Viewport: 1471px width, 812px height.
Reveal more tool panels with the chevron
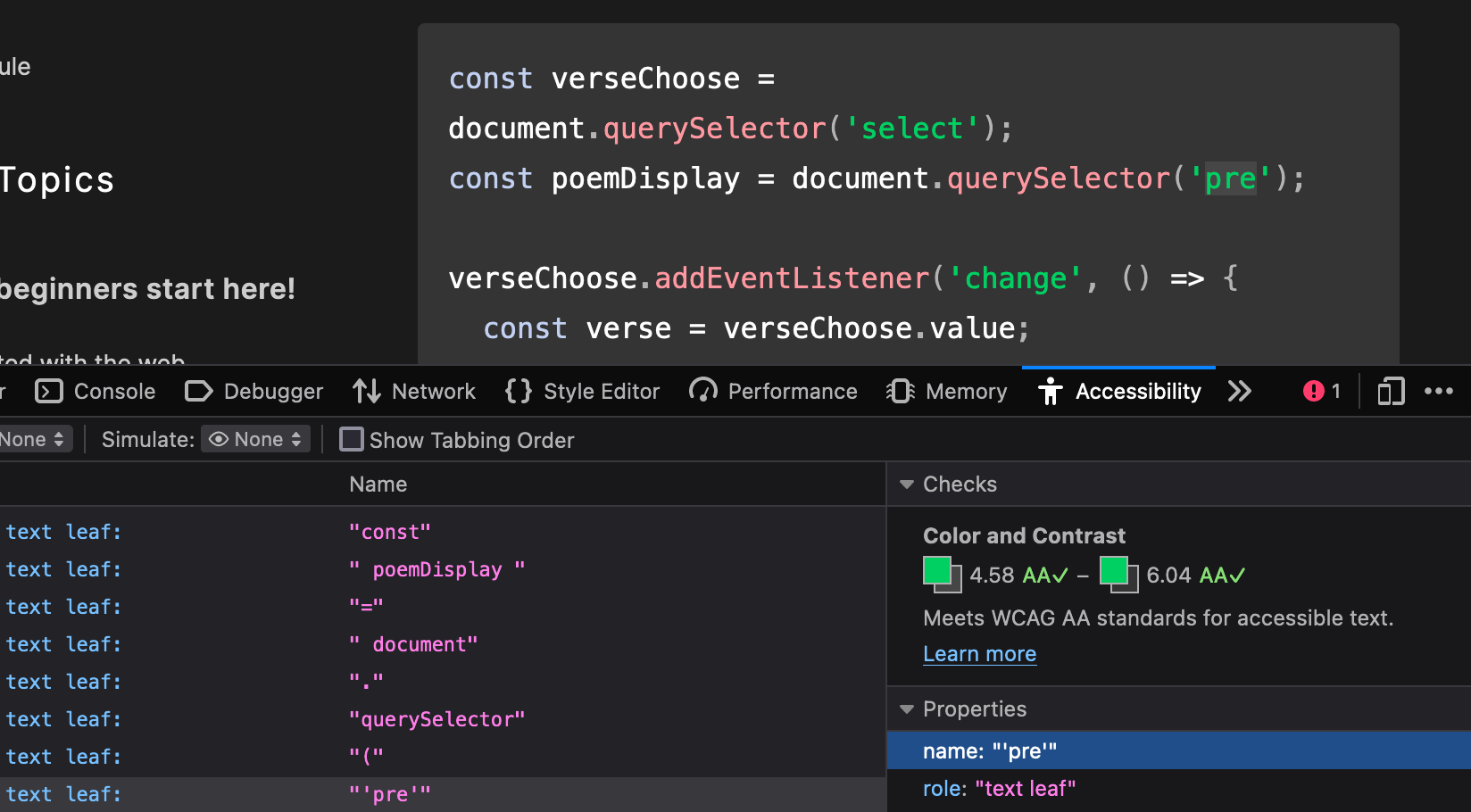click(1240, 391)
